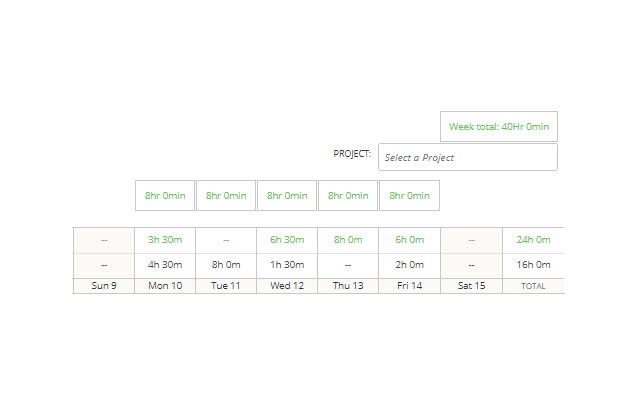
Task: Click the 4h 30m Monday cell
Action: click(165, 265)
